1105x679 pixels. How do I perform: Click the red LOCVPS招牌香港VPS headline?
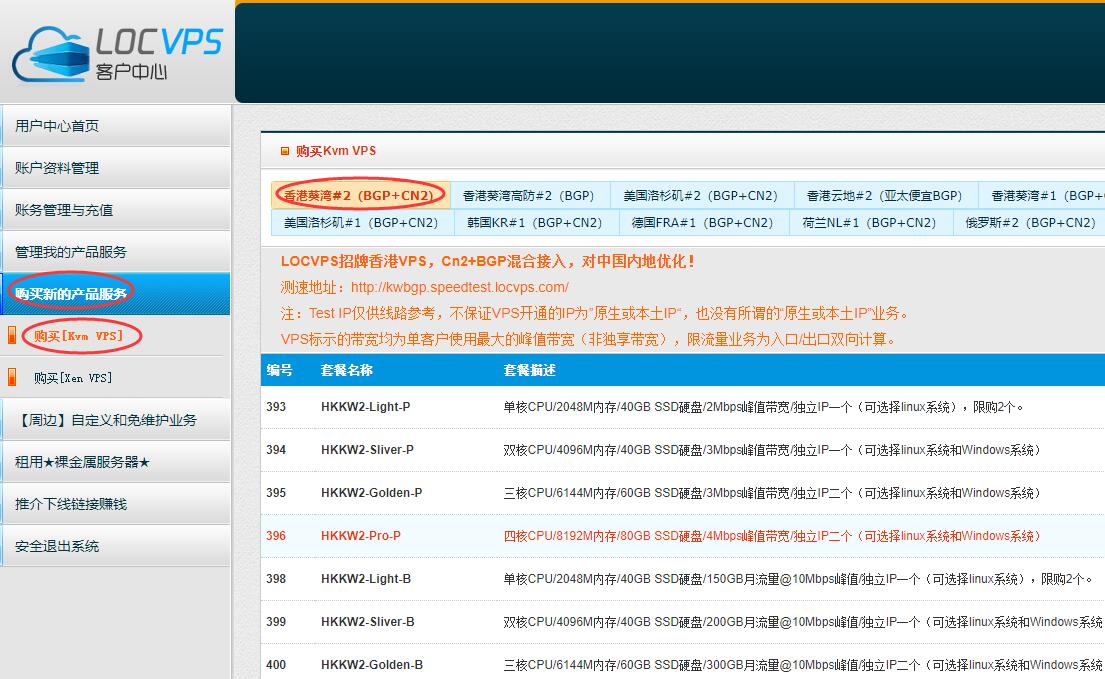point(488,261)
